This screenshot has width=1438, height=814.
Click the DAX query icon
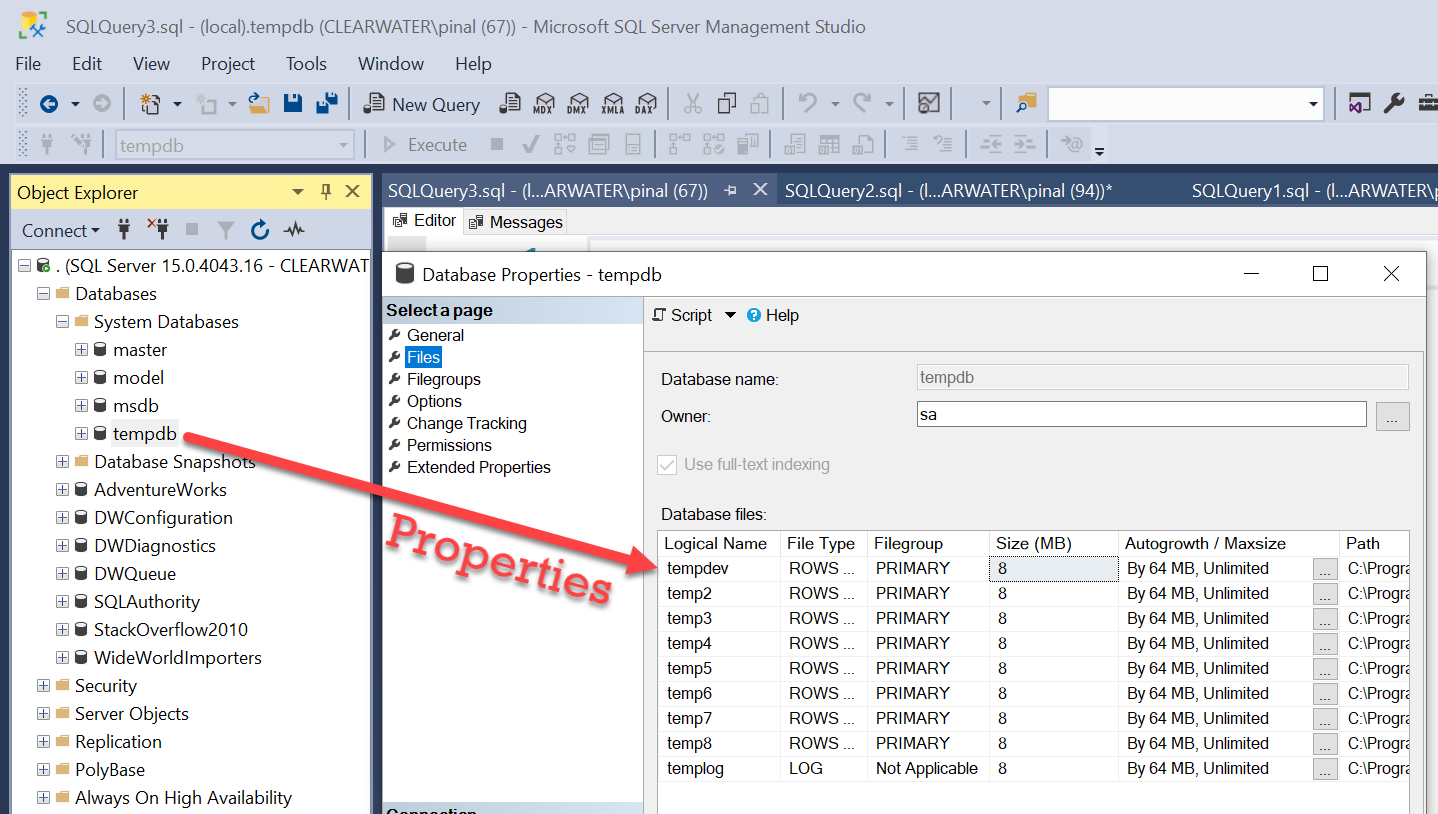(647, 104)
